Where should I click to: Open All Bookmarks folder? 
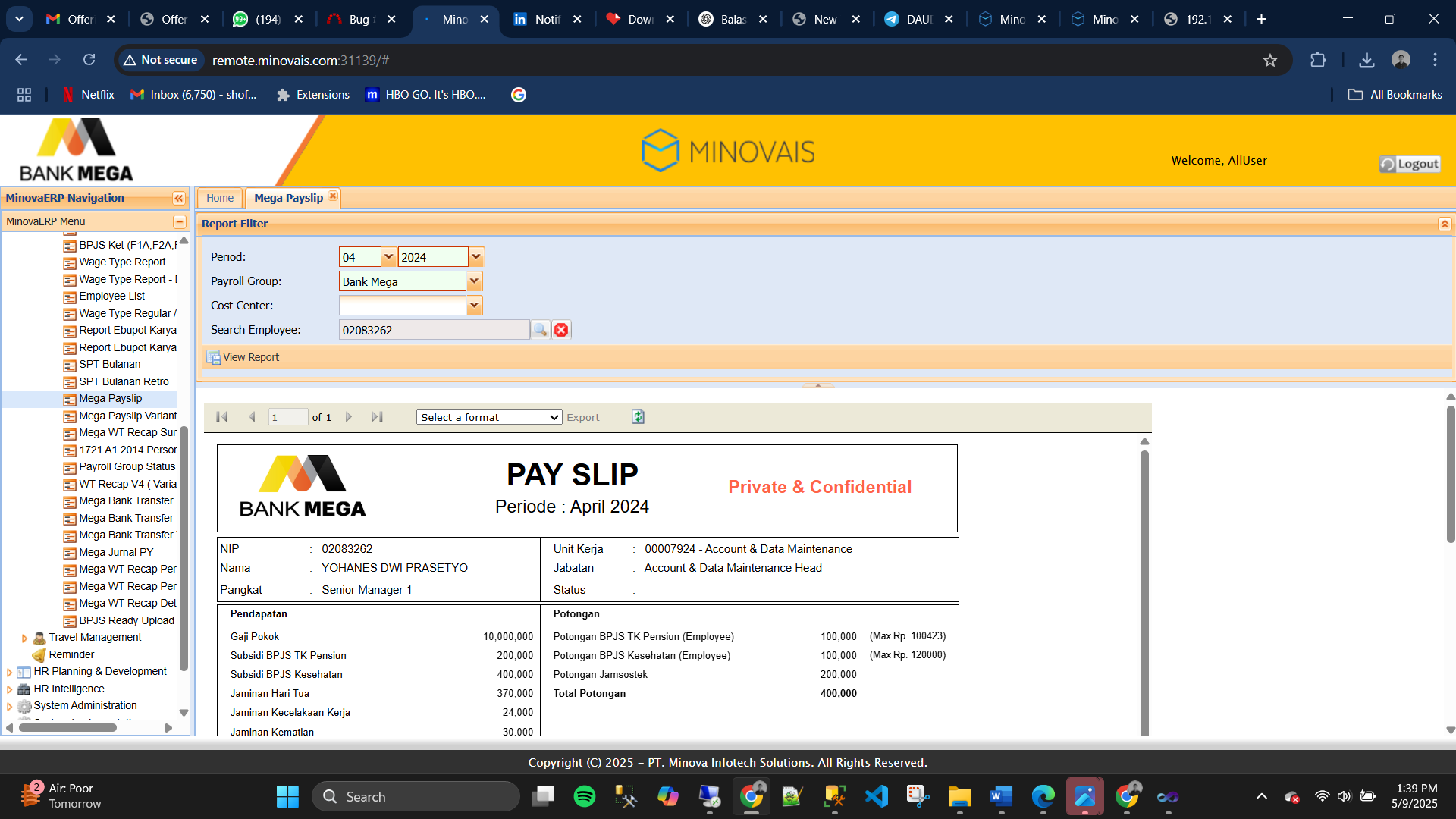[1395, 95]
